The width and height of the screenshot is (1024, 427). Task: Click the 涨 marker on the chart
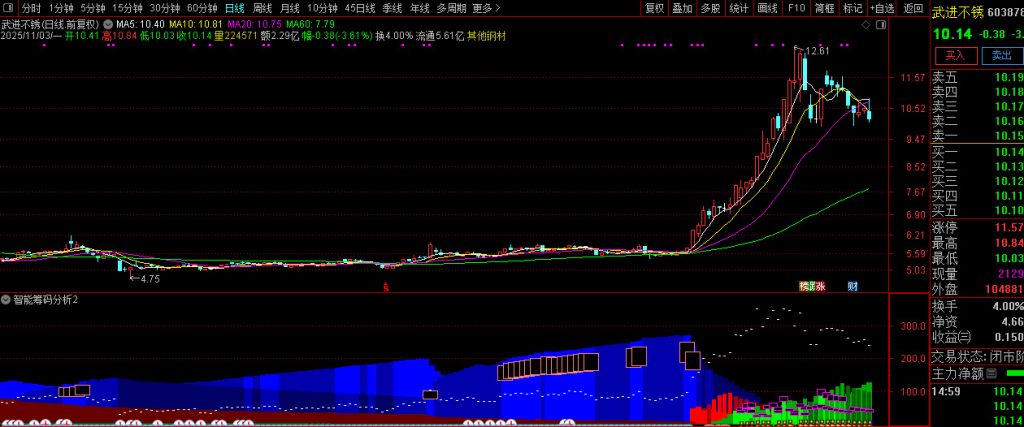pos(821,286)
